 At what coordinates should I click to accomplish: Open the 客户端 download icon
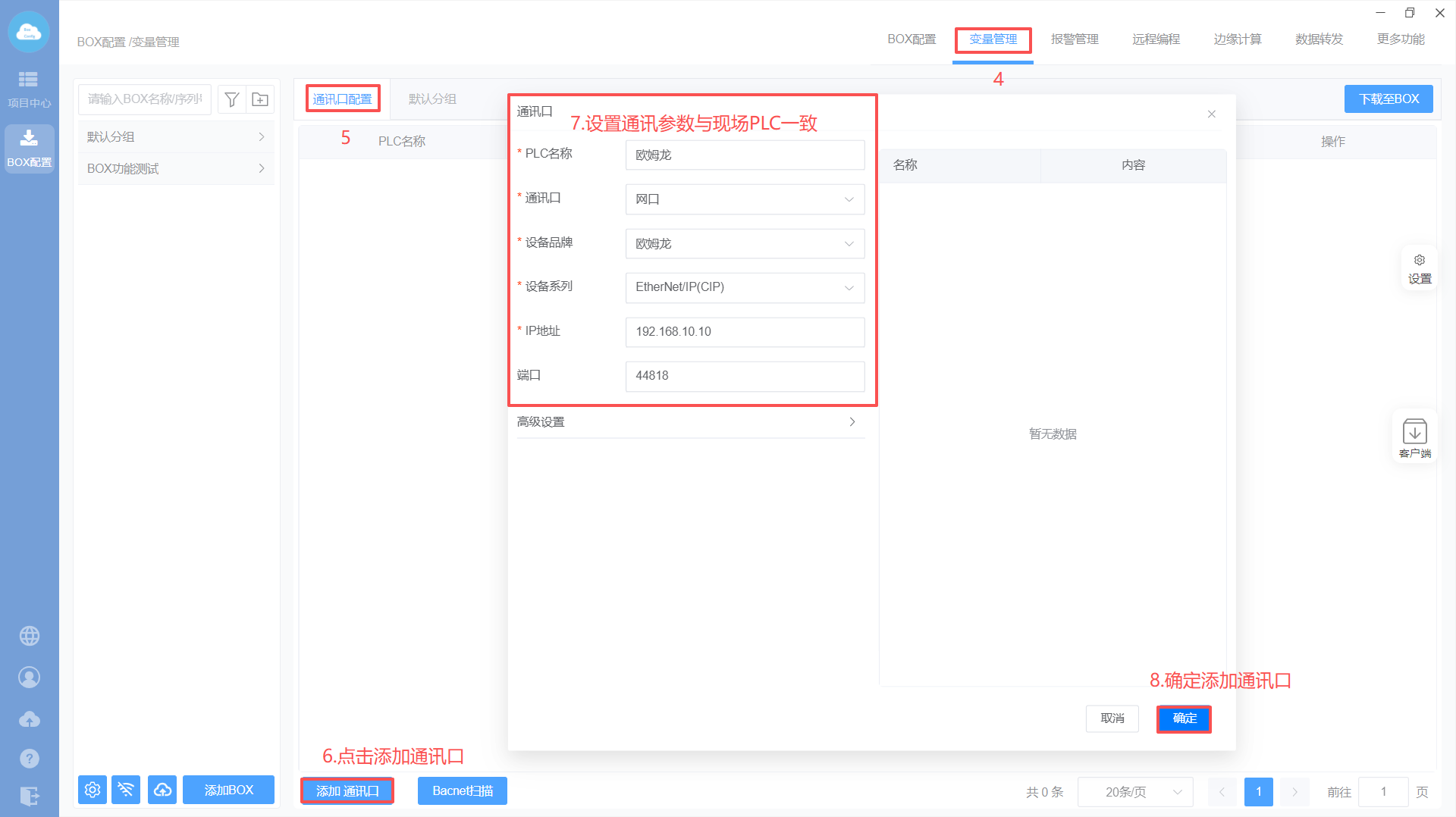(1414, 437)
